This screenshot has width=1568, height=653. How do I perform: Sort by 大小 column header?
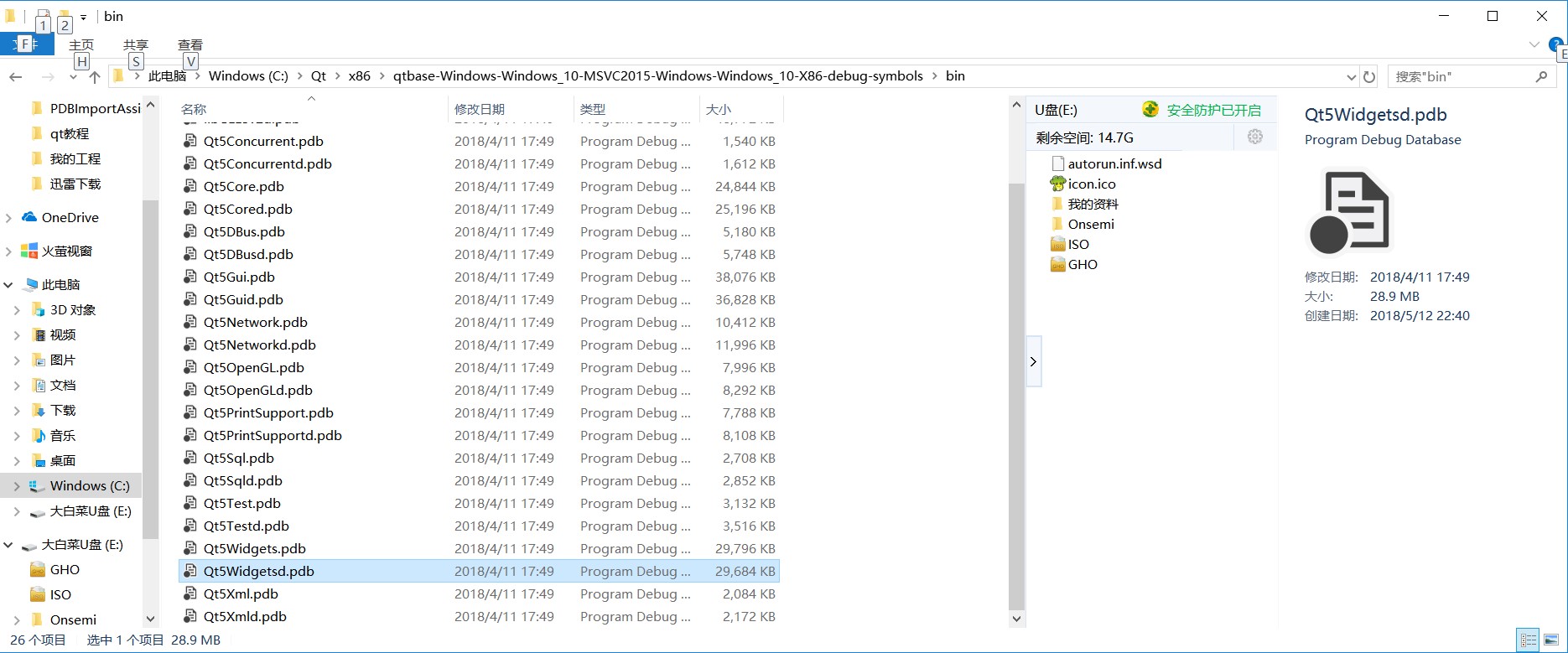(x=719, y=109)
